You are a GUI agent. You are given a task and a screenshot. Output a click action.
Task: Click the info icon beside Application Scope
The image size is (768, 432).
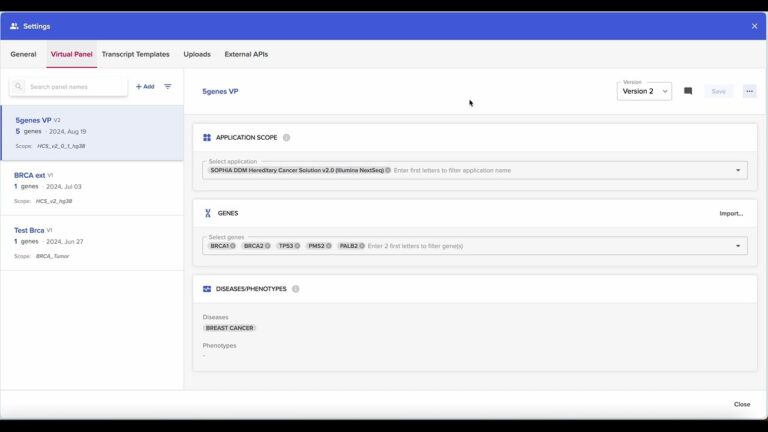pos(287,138)
